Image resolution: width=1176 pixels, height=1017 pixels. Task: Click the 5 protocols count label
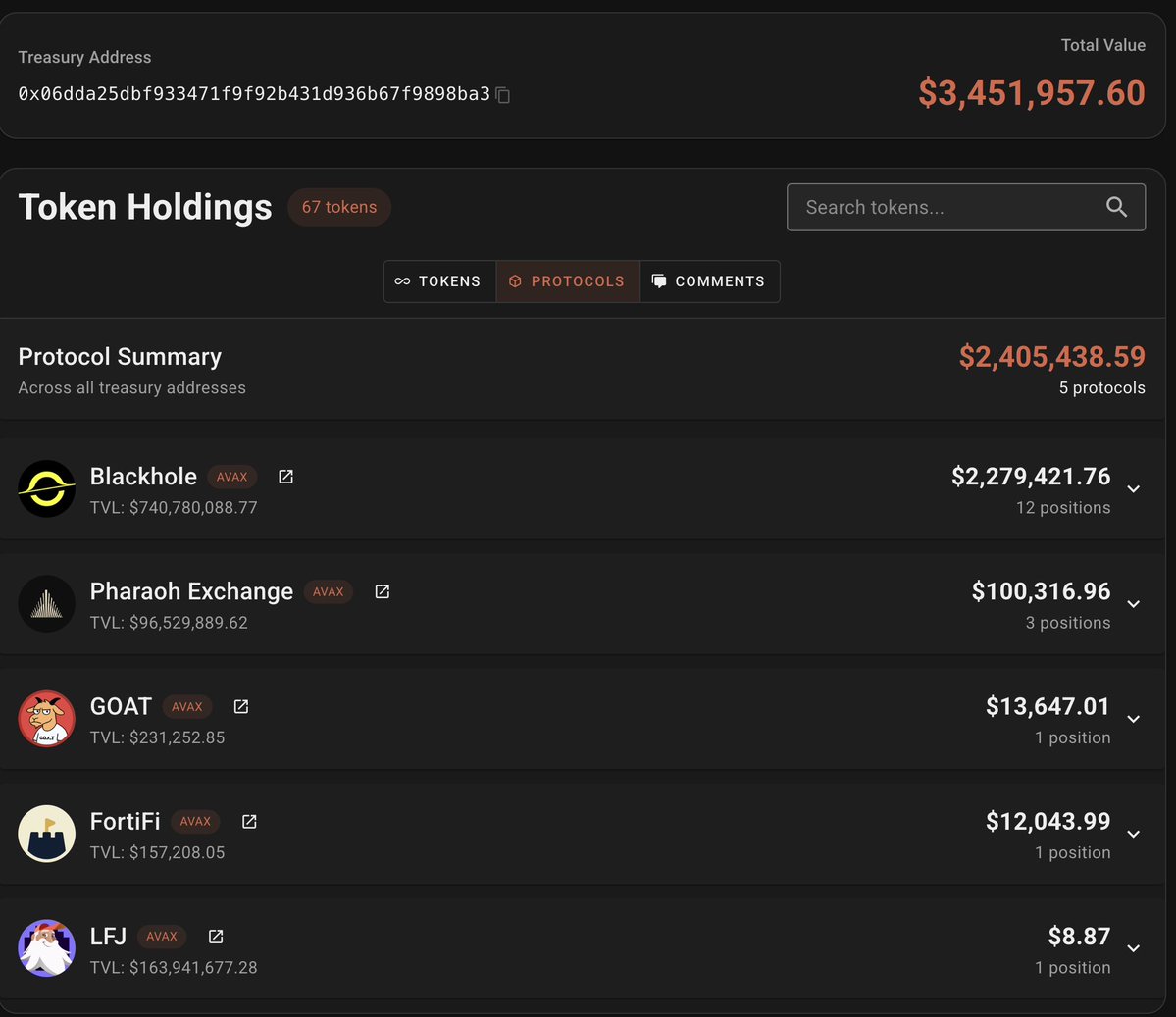(1101, 387)
